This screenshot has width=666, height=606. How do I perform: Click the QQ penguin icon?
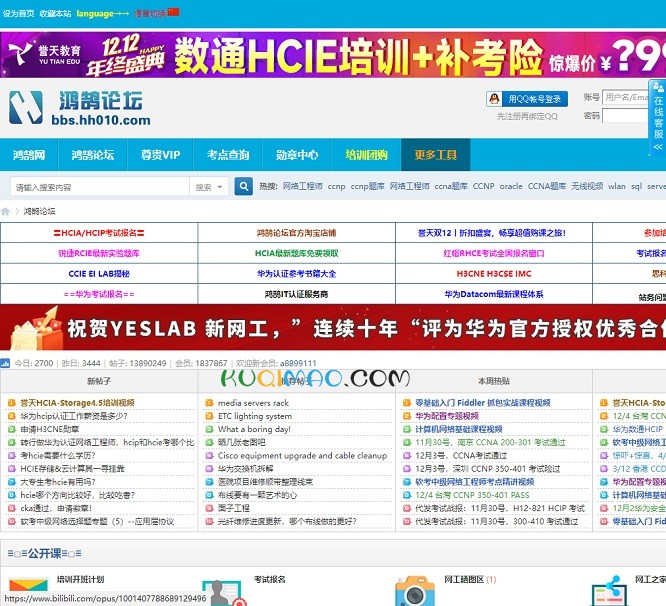494,99
